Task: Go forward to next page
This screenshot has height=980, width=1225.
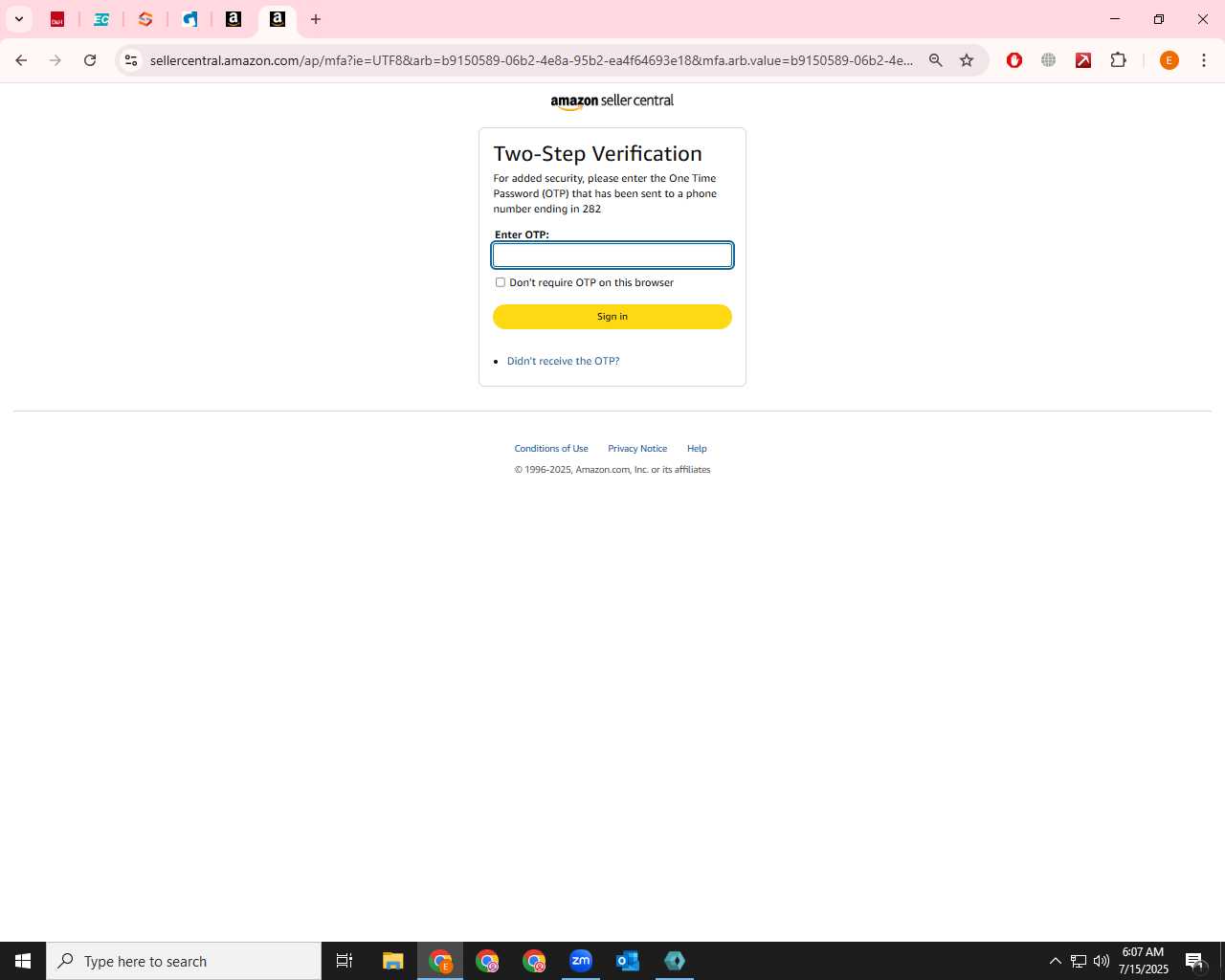Action: (56, 60)
